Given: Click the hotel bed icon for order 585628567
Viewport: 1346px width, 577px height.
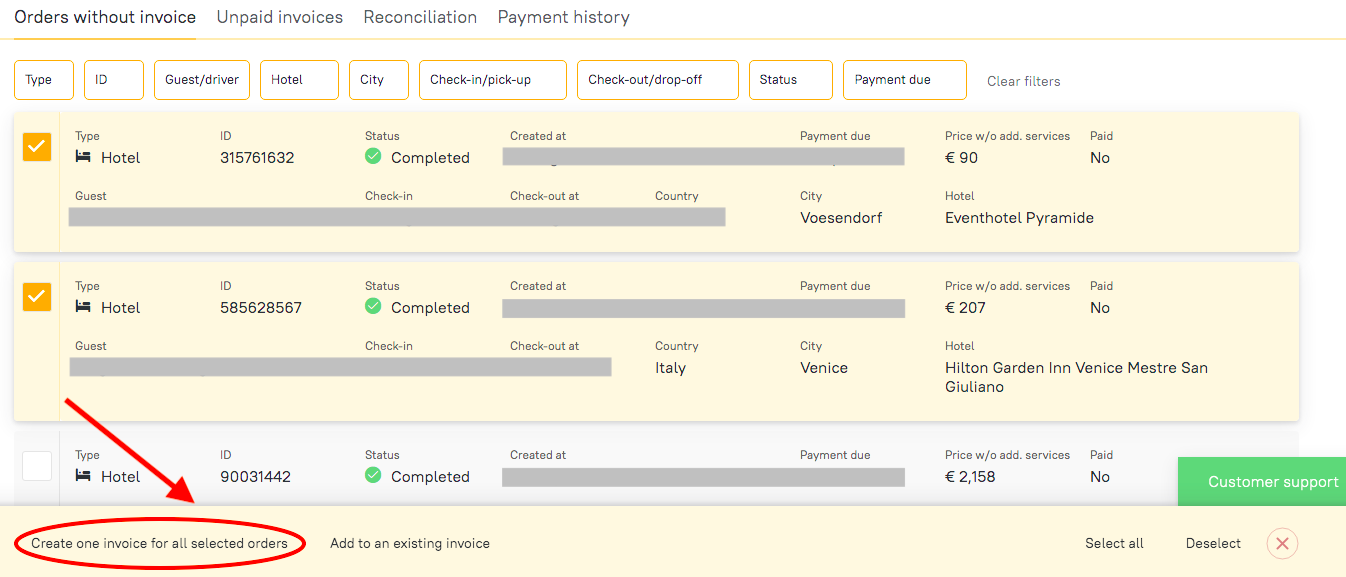Looking at the screenshot, I should click(84, 307).
